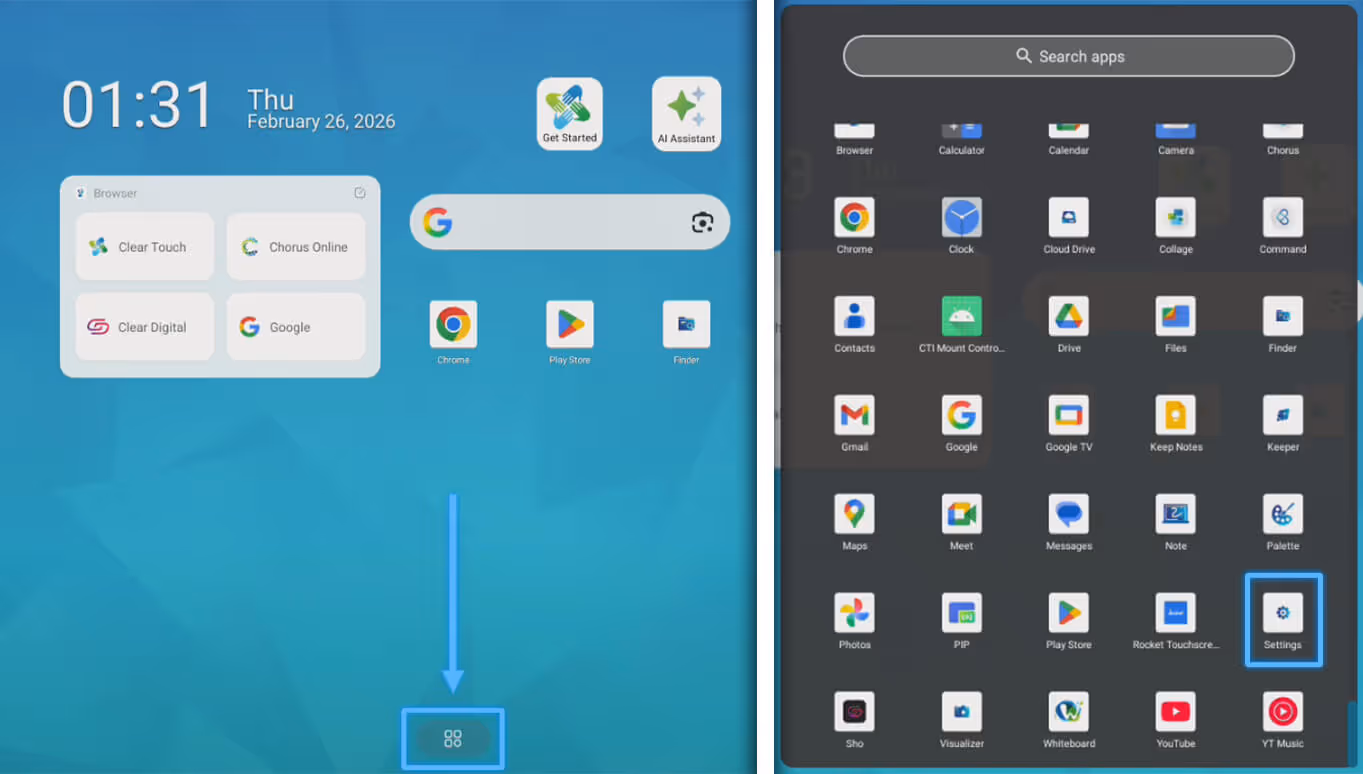Launch the Note app

point(1176,523)
